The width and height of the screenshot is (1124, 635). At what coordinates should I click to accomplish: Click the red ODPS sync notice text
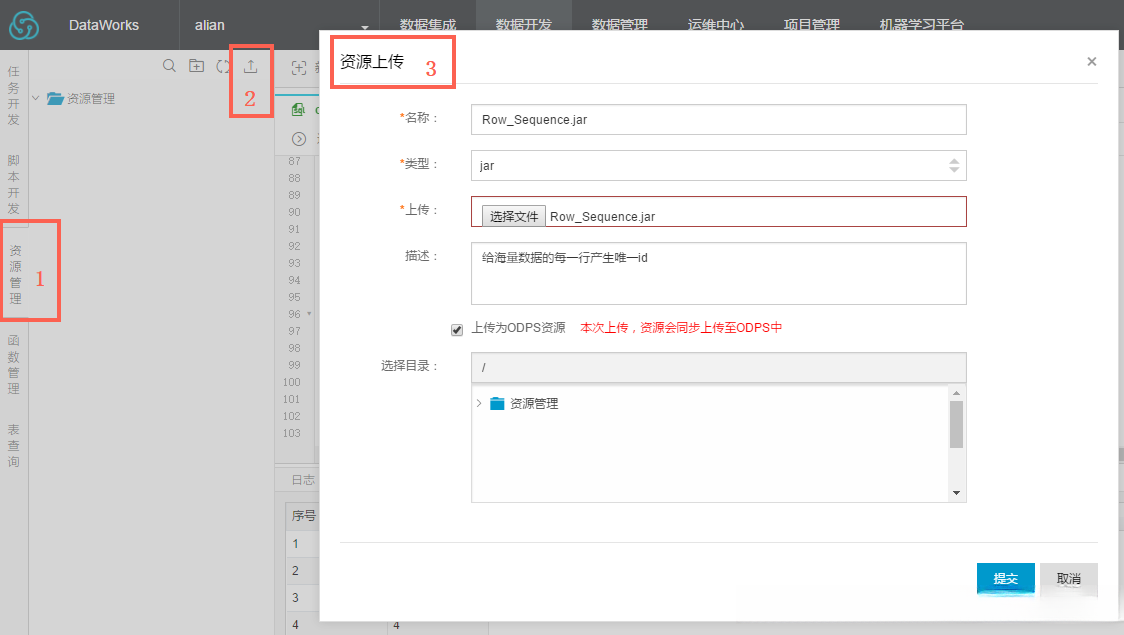(x=681, y=328)
